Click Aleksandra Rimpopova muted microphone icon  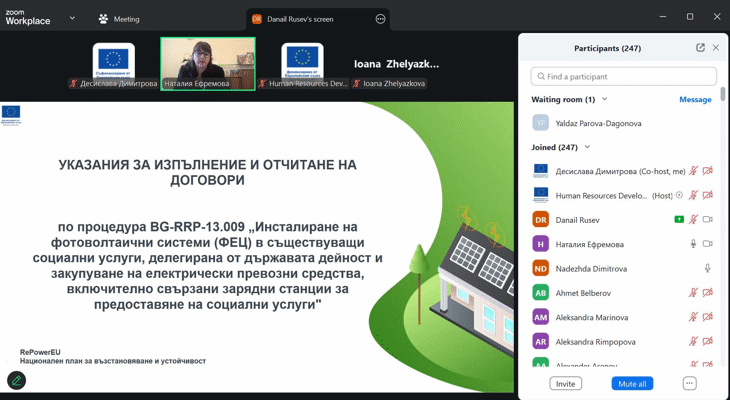(693, 341)
